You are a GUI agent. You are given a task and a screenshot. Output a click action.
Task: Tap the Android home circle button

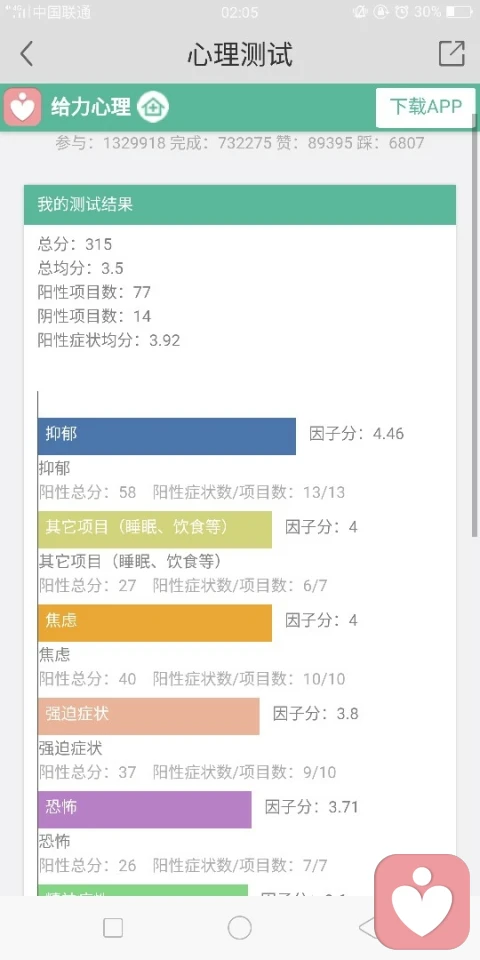[239, 928]
